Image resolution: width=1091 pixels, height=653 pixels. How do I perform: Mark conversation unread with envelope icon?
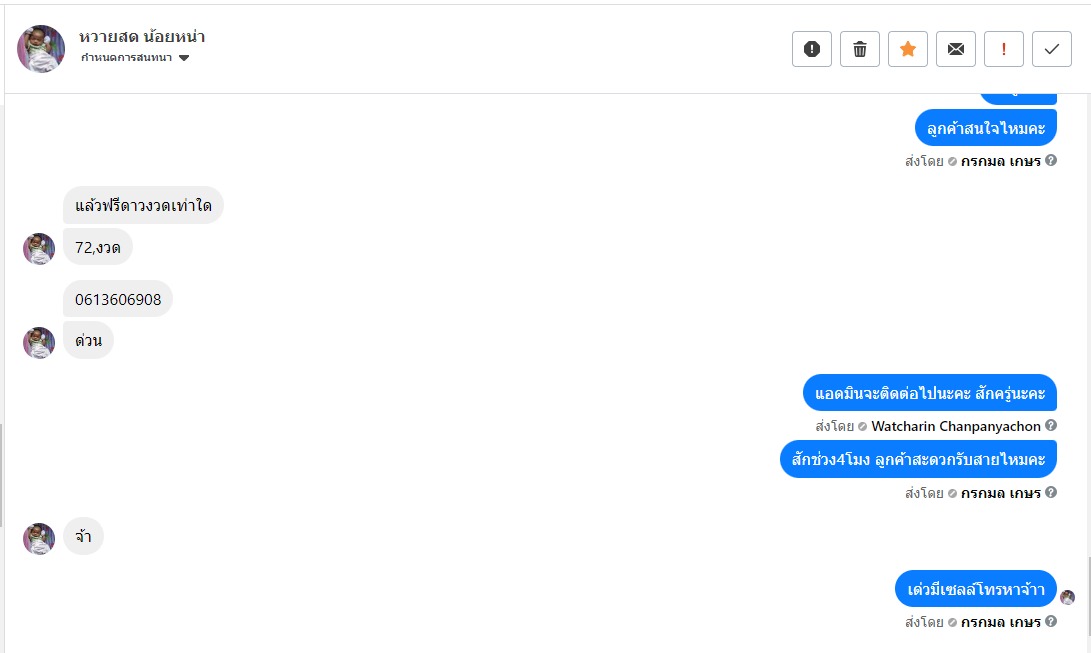coord(956,49)
